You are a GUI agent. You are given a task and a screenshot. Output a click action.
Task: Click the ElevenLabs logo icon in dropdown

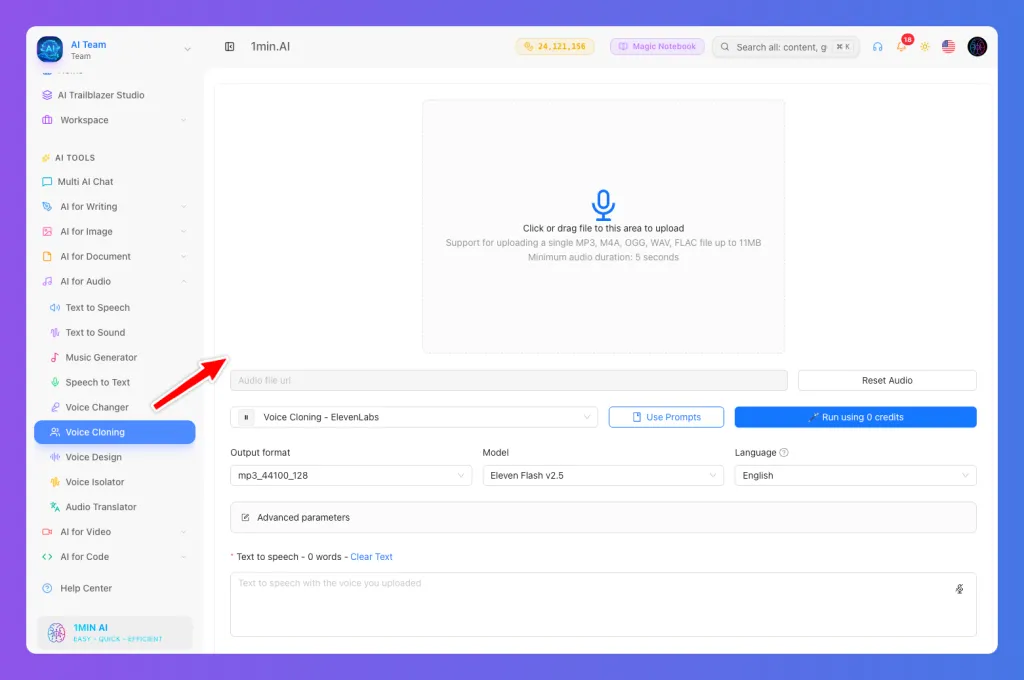[246, 417]
